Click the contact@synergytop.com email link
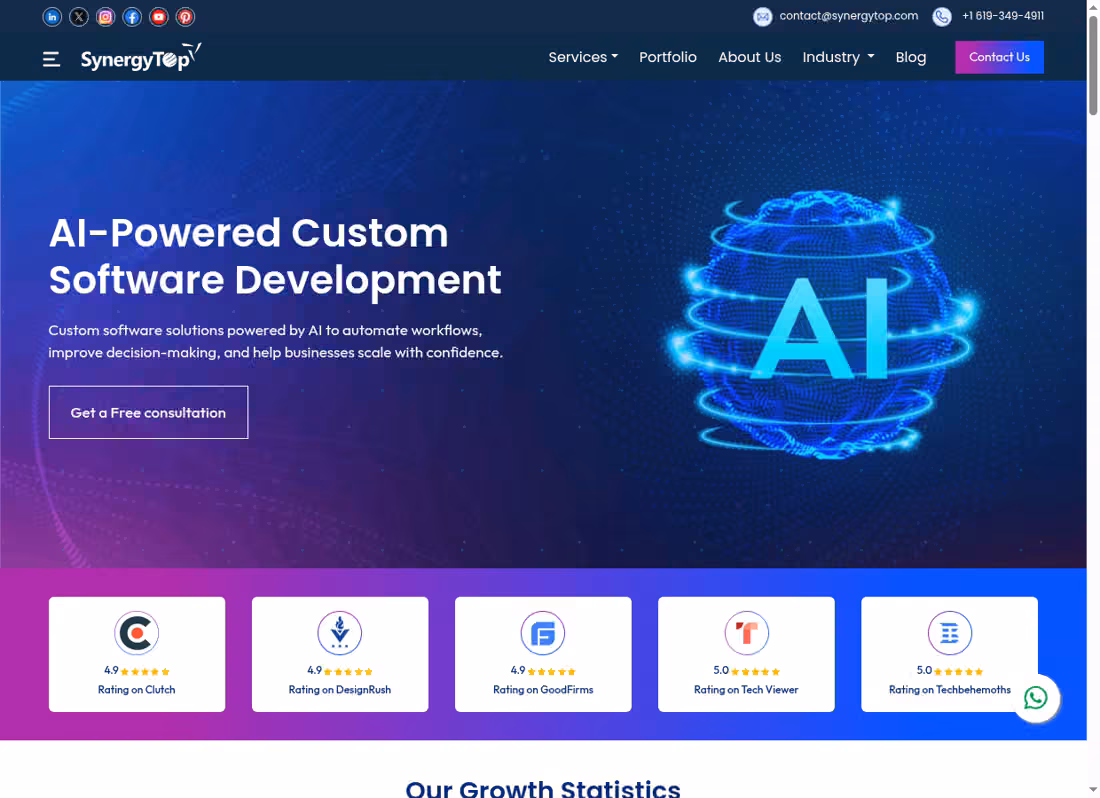This screenshot has width=1100, height=798. click(x=848, y=15)
